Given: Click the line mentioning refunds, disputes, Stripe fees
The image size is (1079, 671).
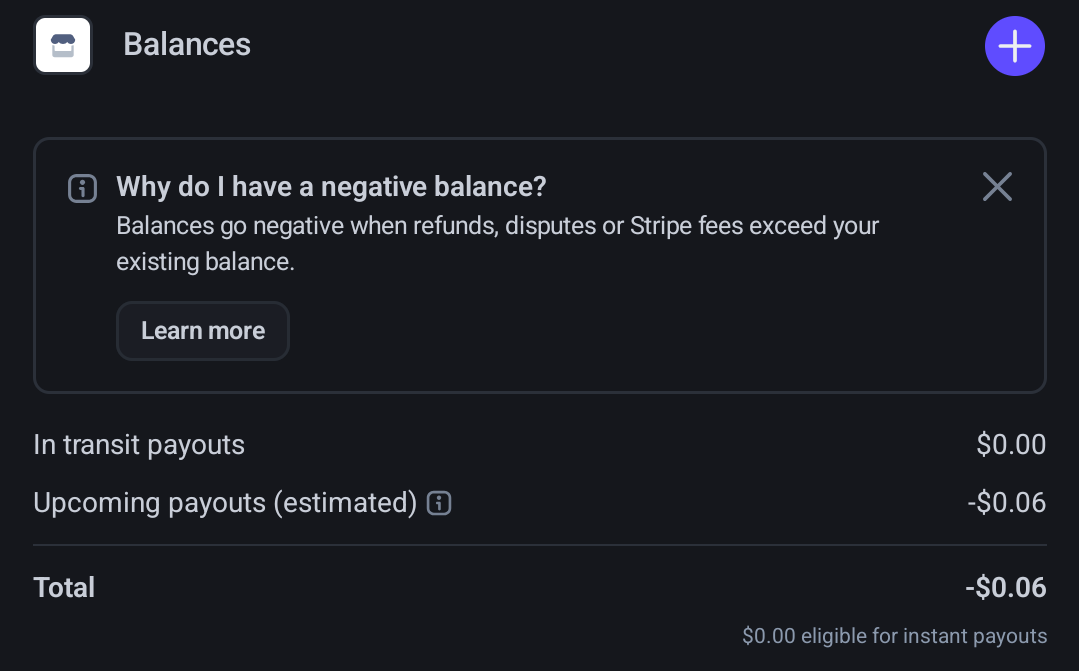Looking at the screenshot, I should click(497, 225).
